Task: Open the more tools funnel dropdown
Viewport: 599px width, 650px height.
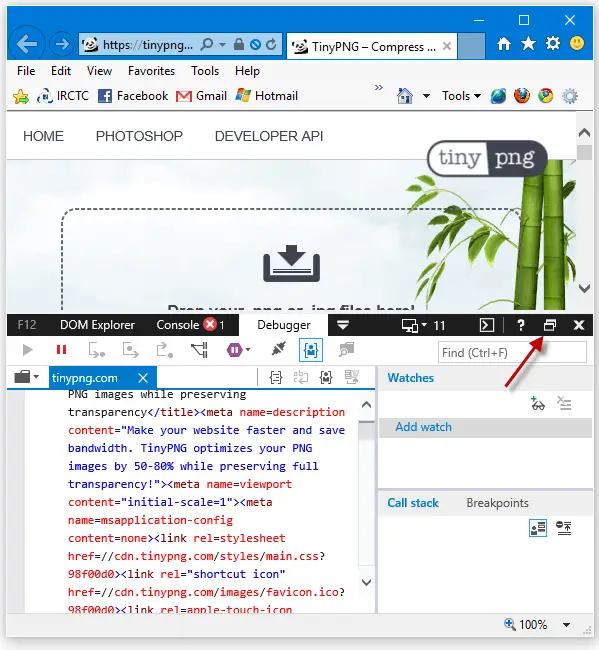Action: coord(343,325)
